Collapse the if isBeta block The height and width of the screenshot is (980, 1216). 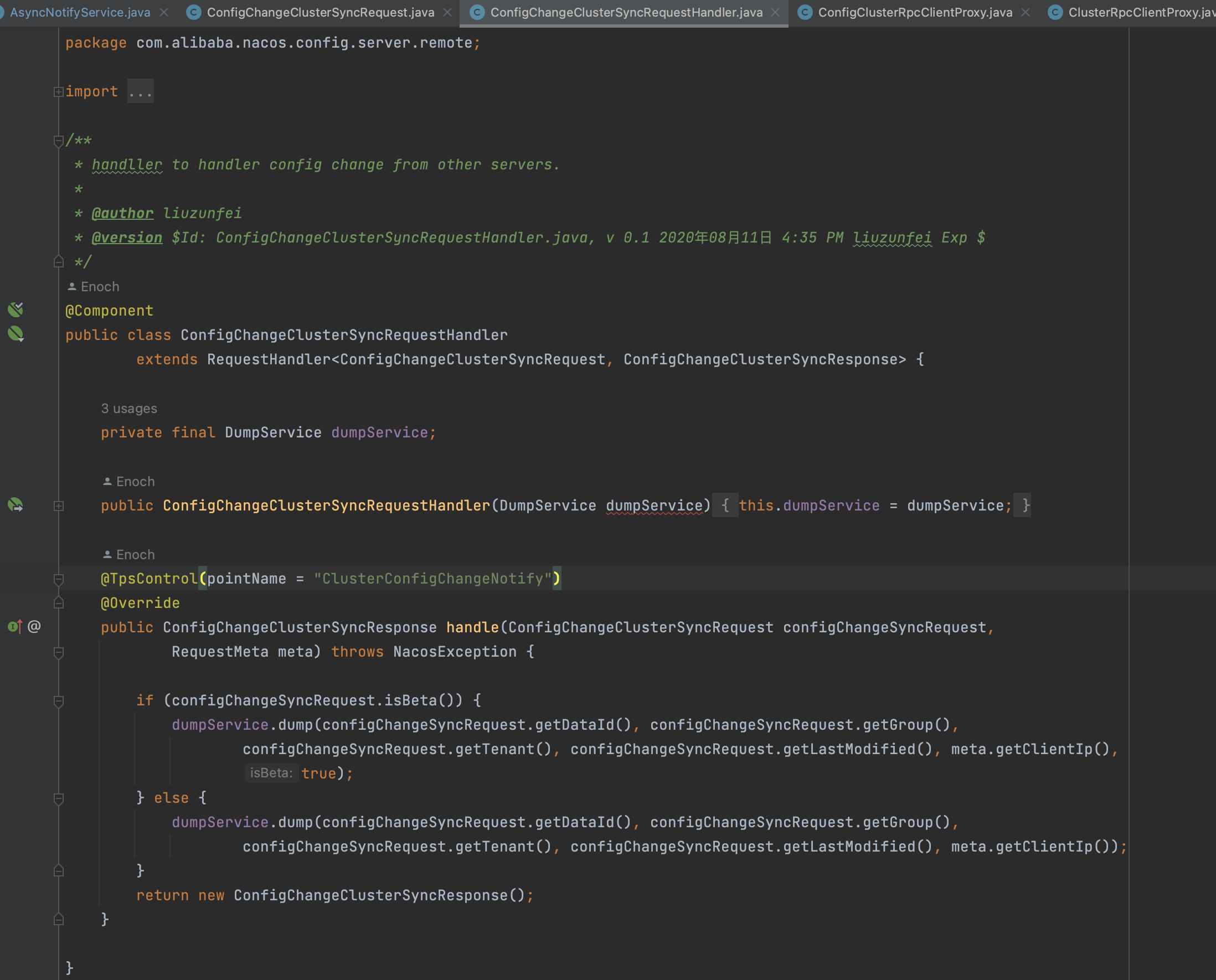(x=58, y=701)
